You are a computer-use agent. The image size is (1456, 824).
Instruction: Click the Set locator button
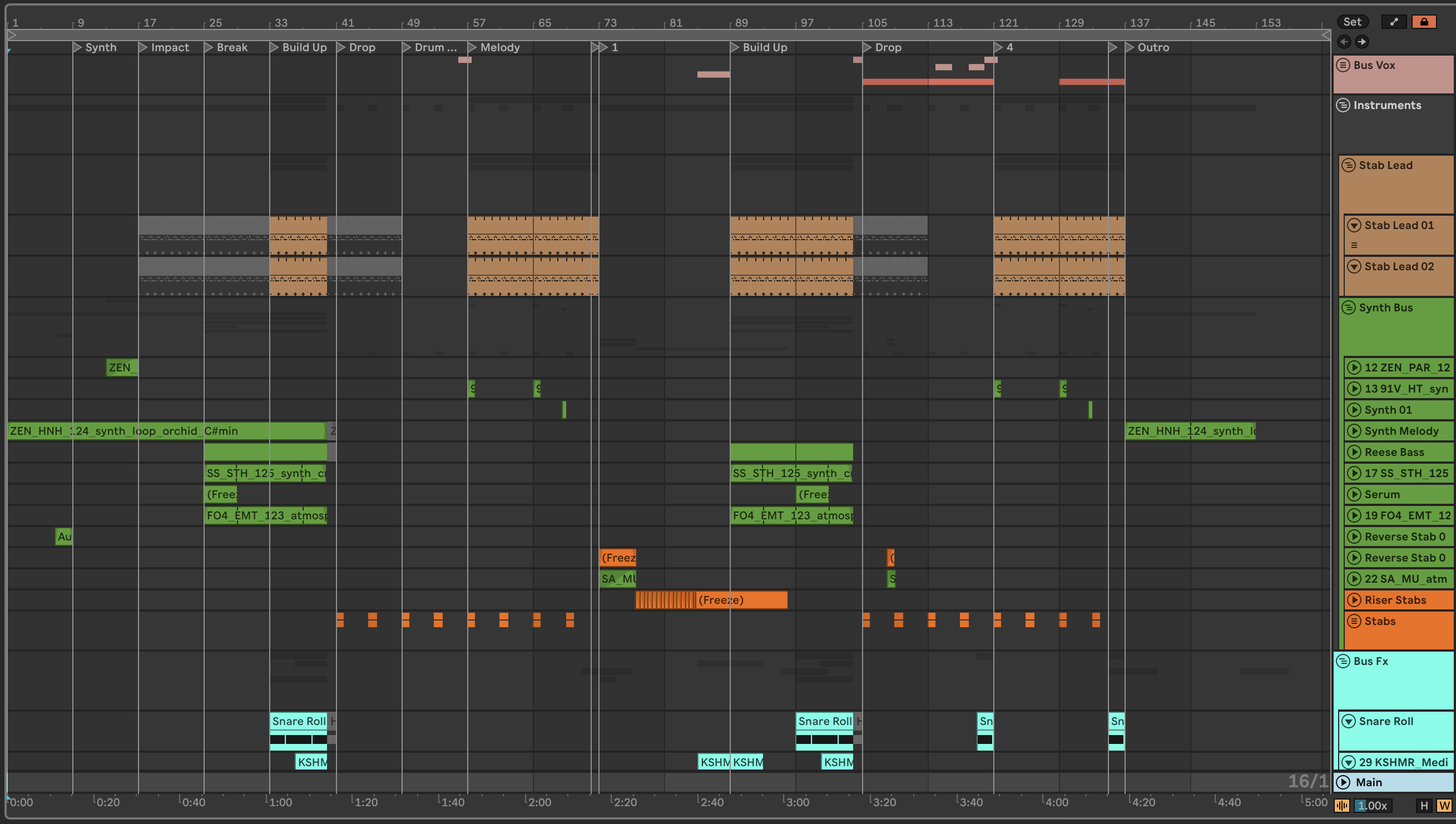1352,22
